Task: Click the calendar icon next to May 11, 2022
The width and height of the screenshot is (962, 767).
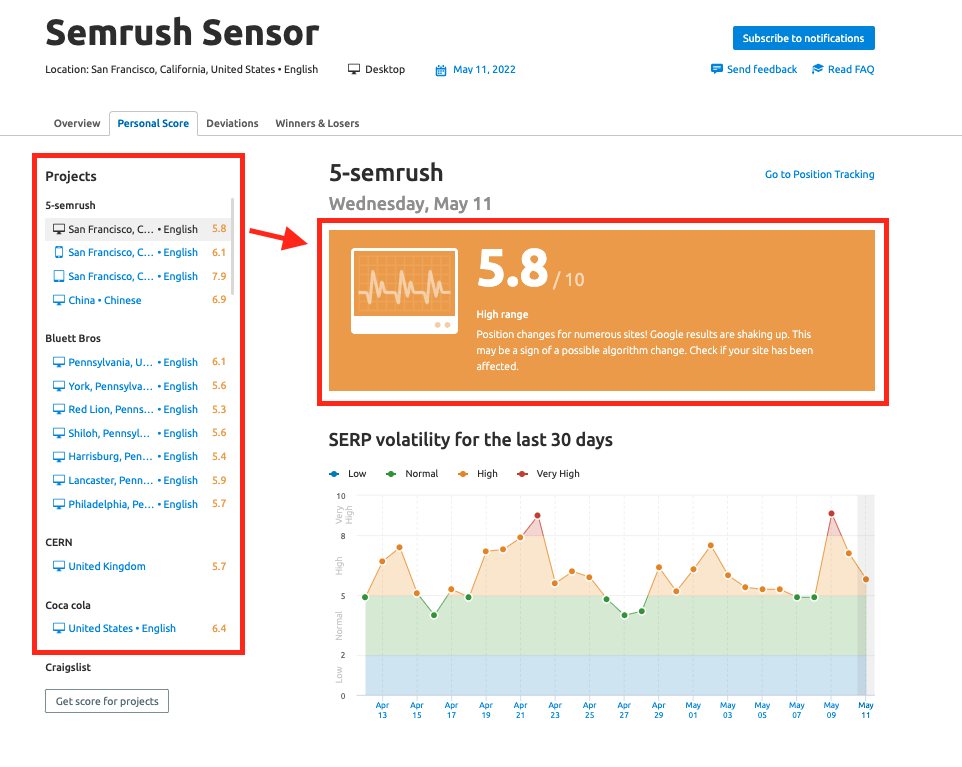Action: click(x=441, y=70)
